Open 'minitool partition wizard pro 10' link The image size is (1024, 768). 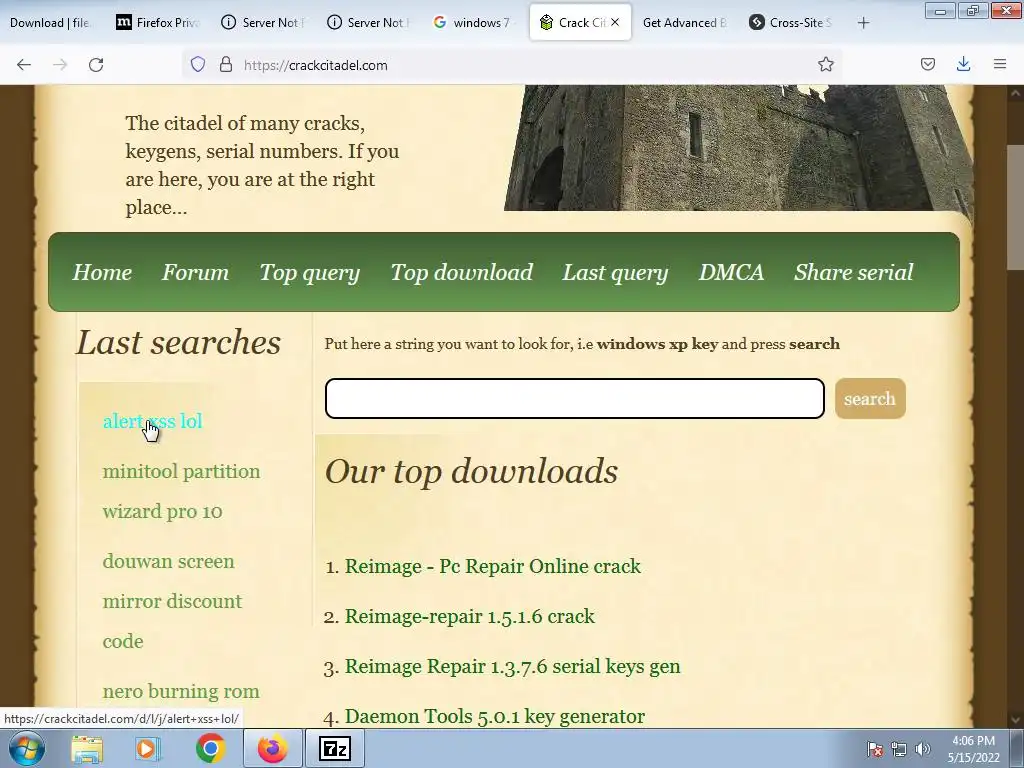click(x=182, y=491)
